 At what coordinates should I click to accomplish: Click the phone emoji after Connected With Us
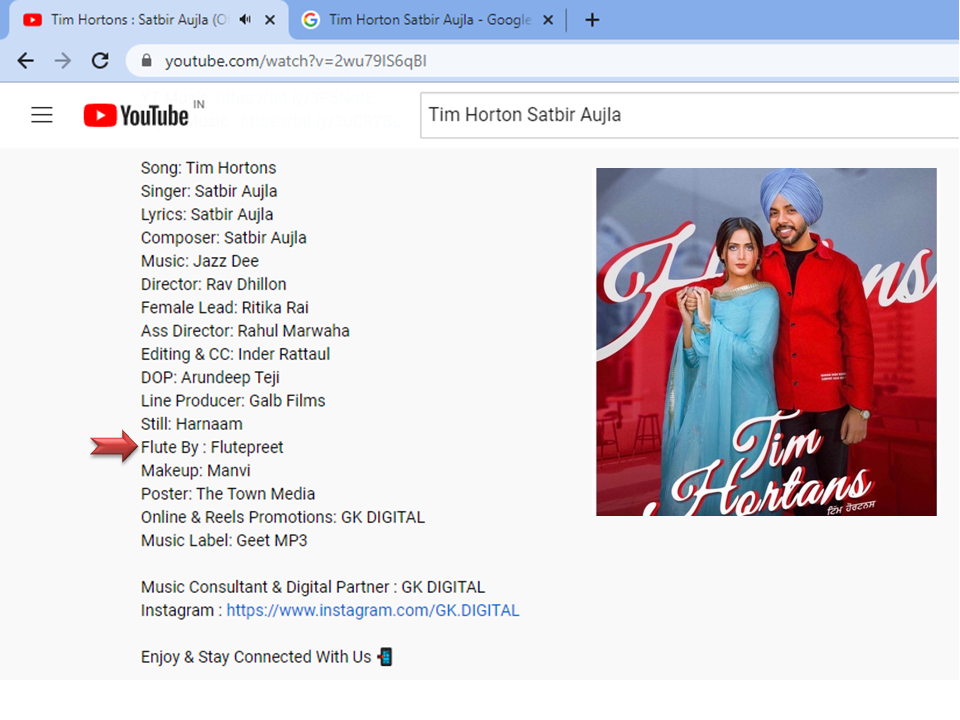pos(385,657)
